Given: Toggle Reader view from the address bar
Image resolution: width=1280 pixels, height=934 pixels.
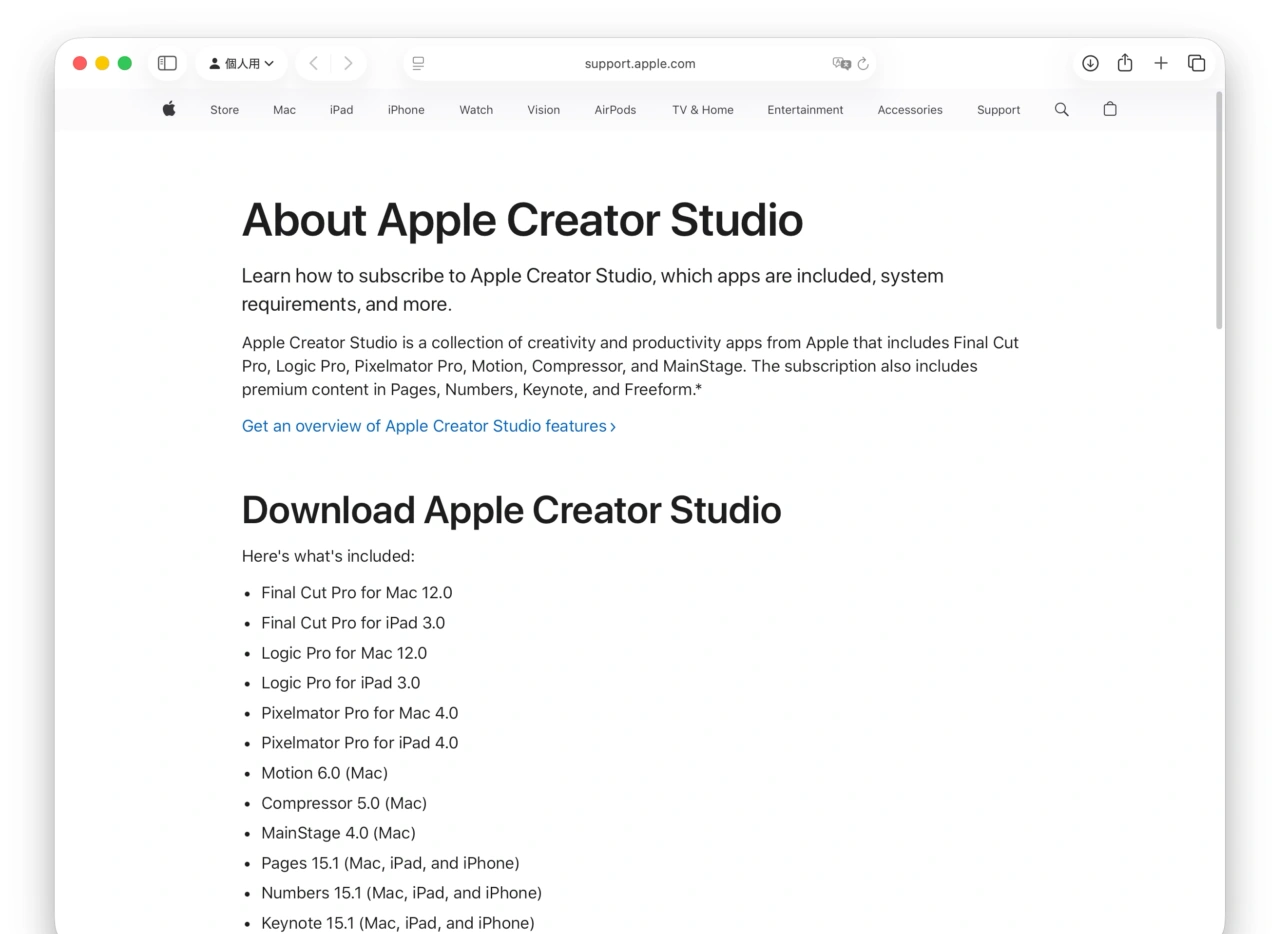Looking at the screenshot, I should tap(418, 63).
